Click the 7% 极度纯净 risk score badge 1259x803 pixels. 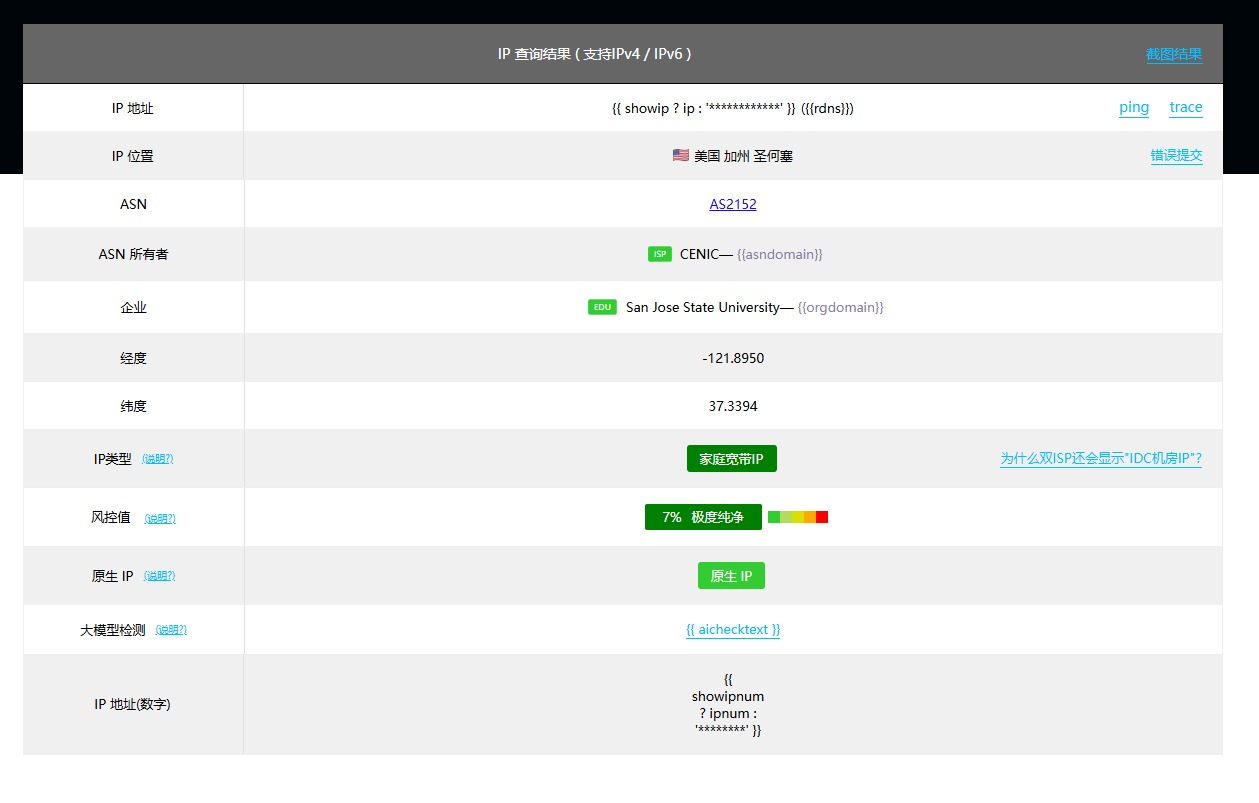point(703,517)
